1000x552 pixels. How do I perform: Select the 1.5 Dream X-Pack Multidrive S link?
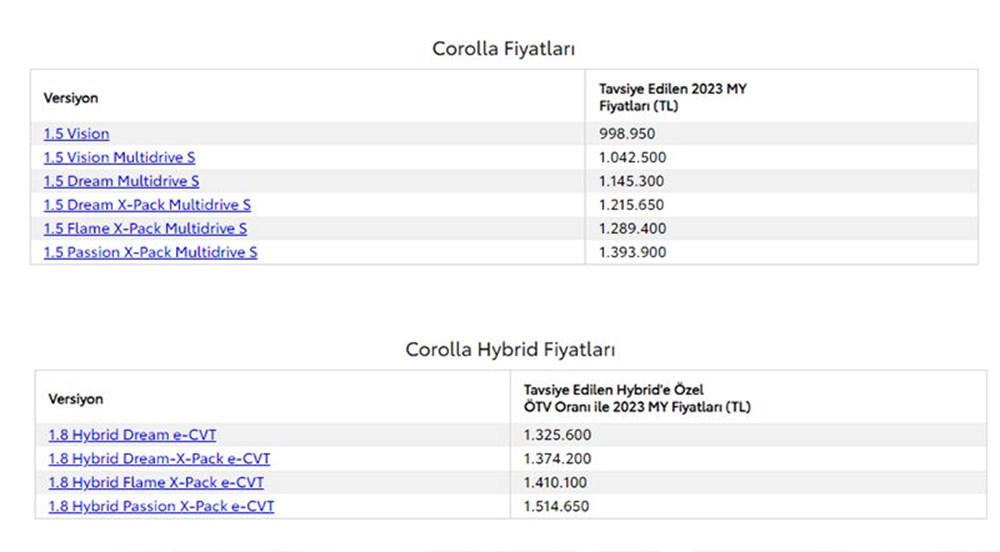click(x=147, y=205)
